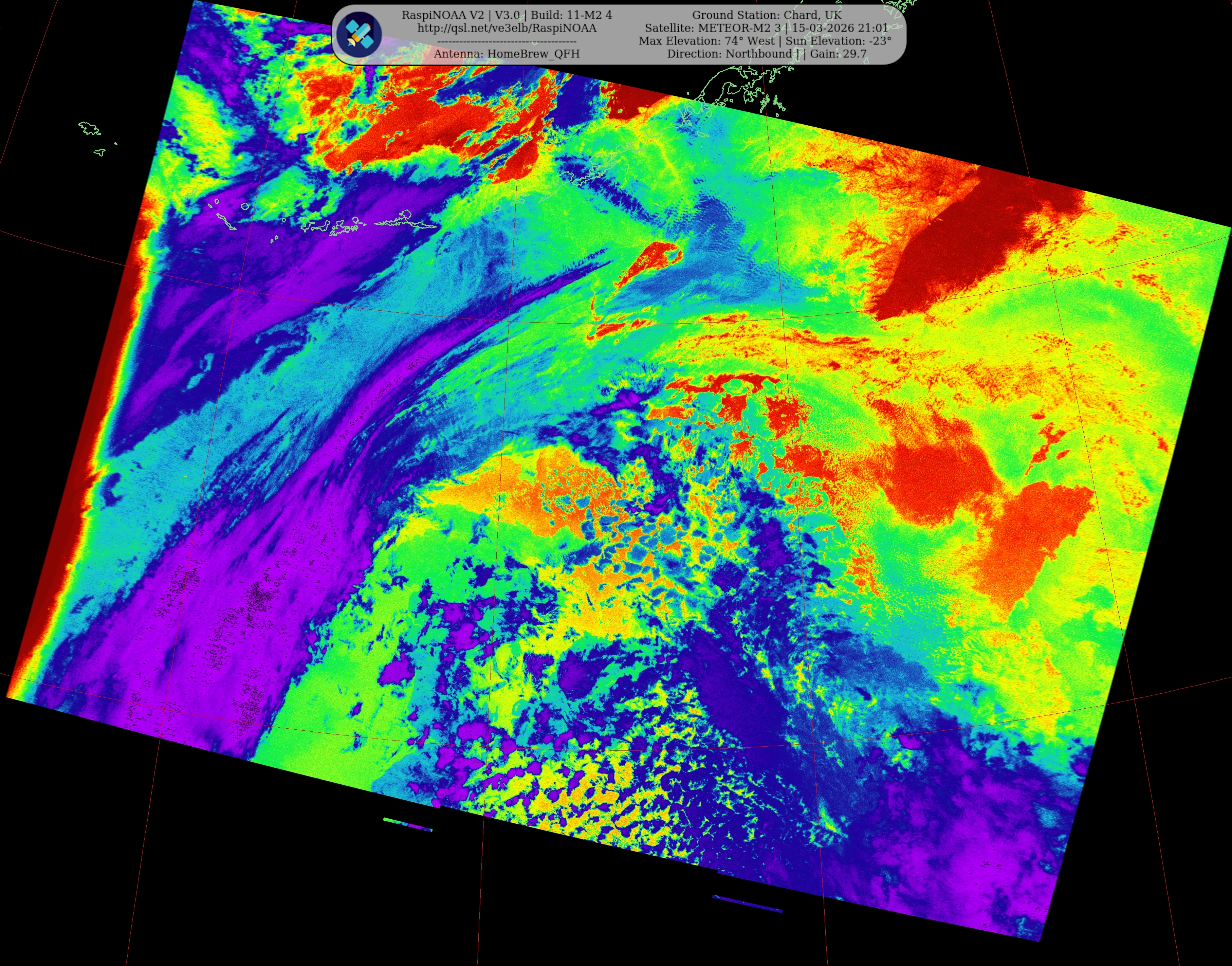Click the small green-purple strip below the image

[407, 825]
